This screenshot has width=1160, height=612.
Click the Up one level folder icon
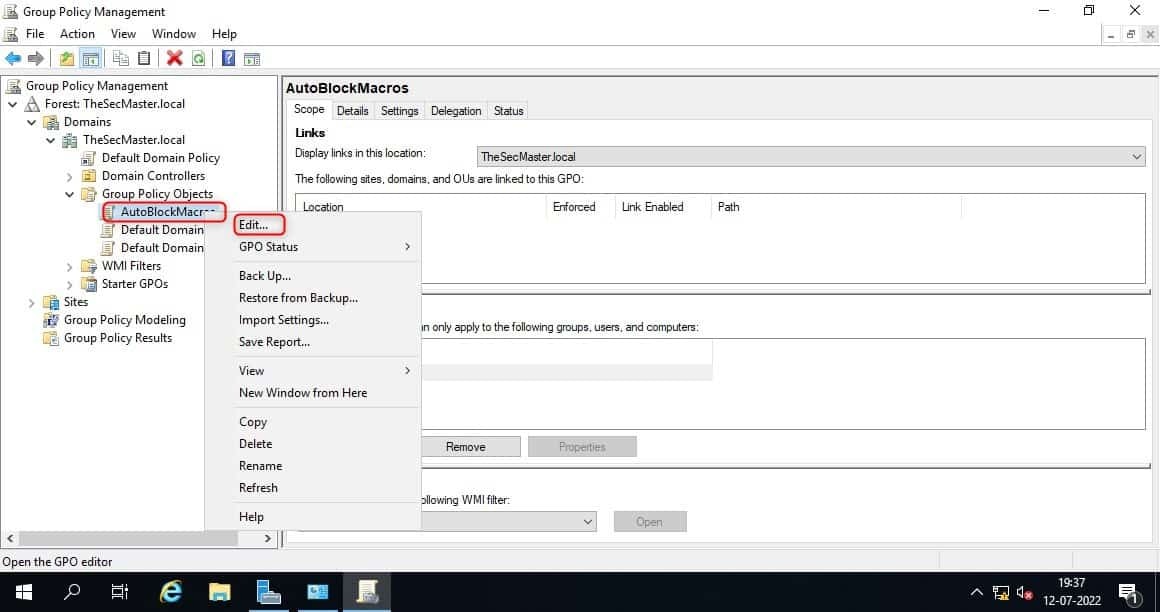point(67,58)
